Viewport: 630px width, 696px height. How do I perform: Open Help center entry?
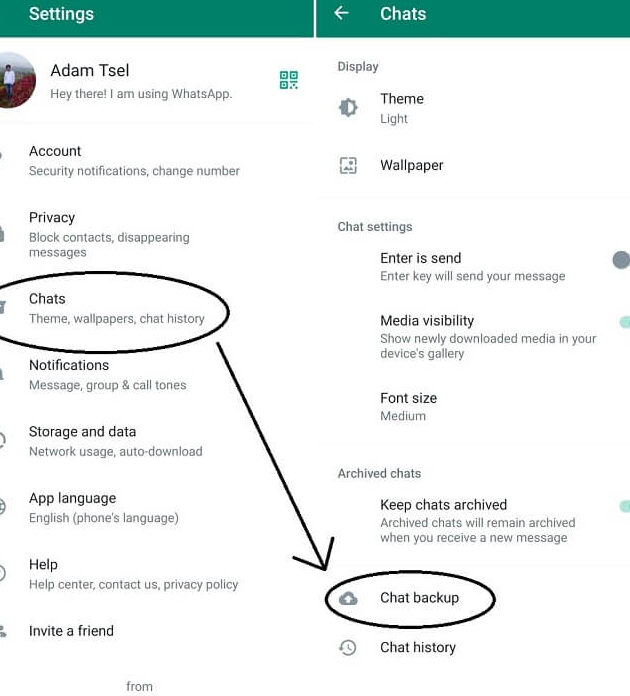pos(157,574)
